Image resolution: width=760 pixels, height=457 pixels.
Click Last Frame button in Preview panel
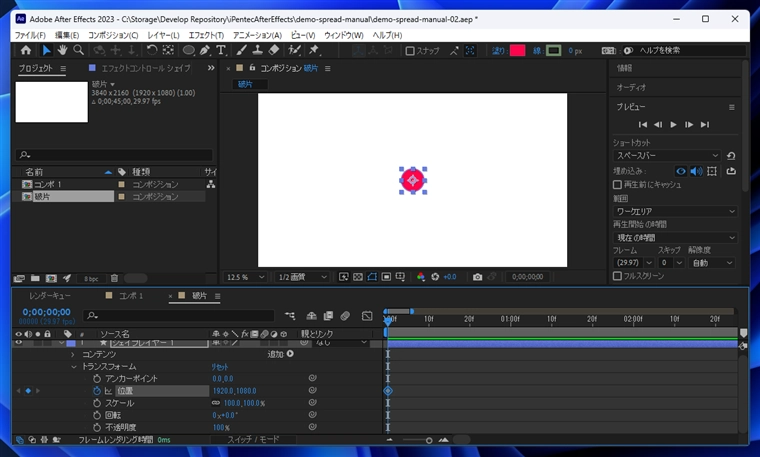[x=705, y=125]
